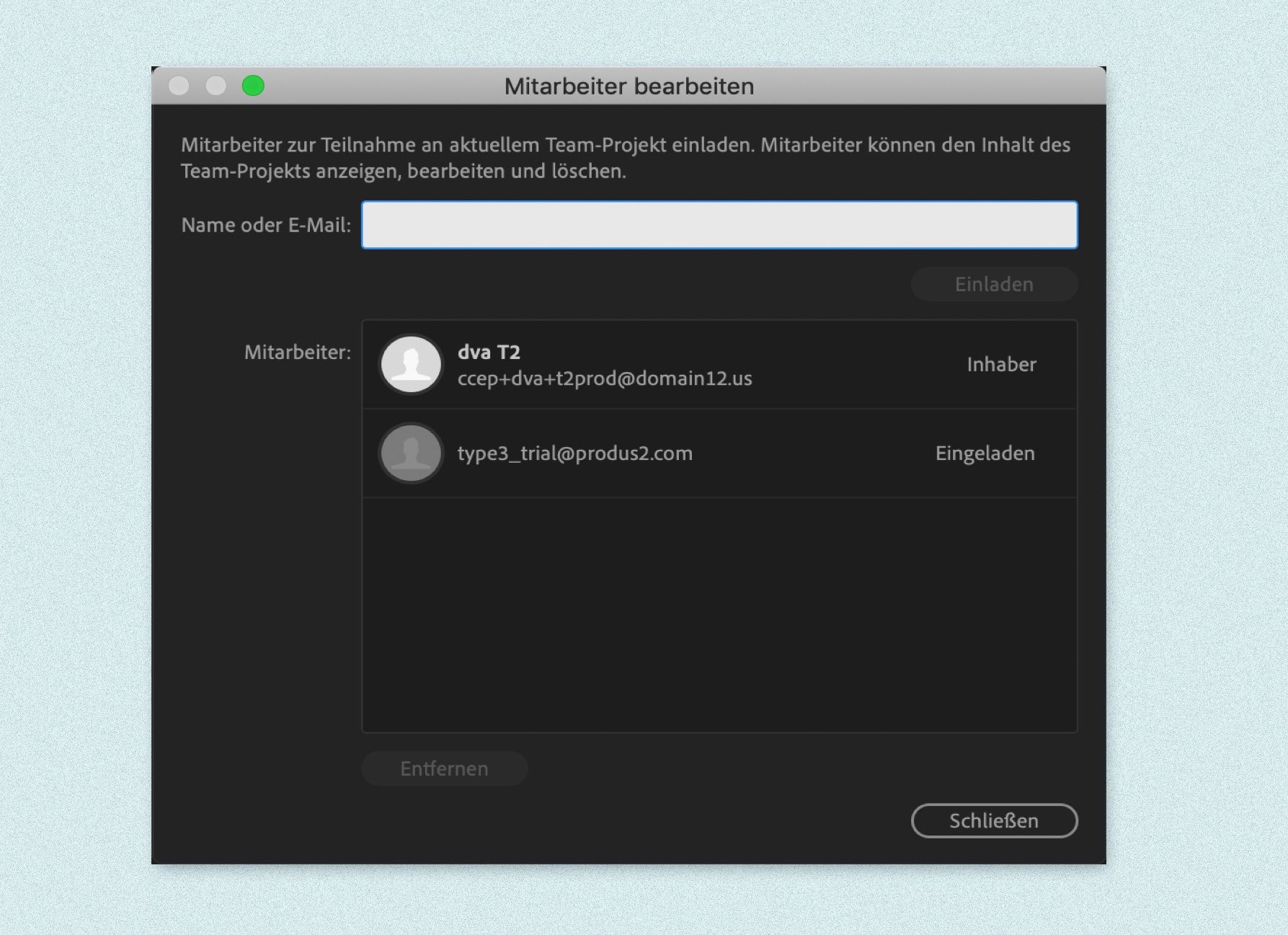Viewport: 1288px width, 935px height.
Task: Click inside the Name oder E-Mail field
Action: [718, 224]
